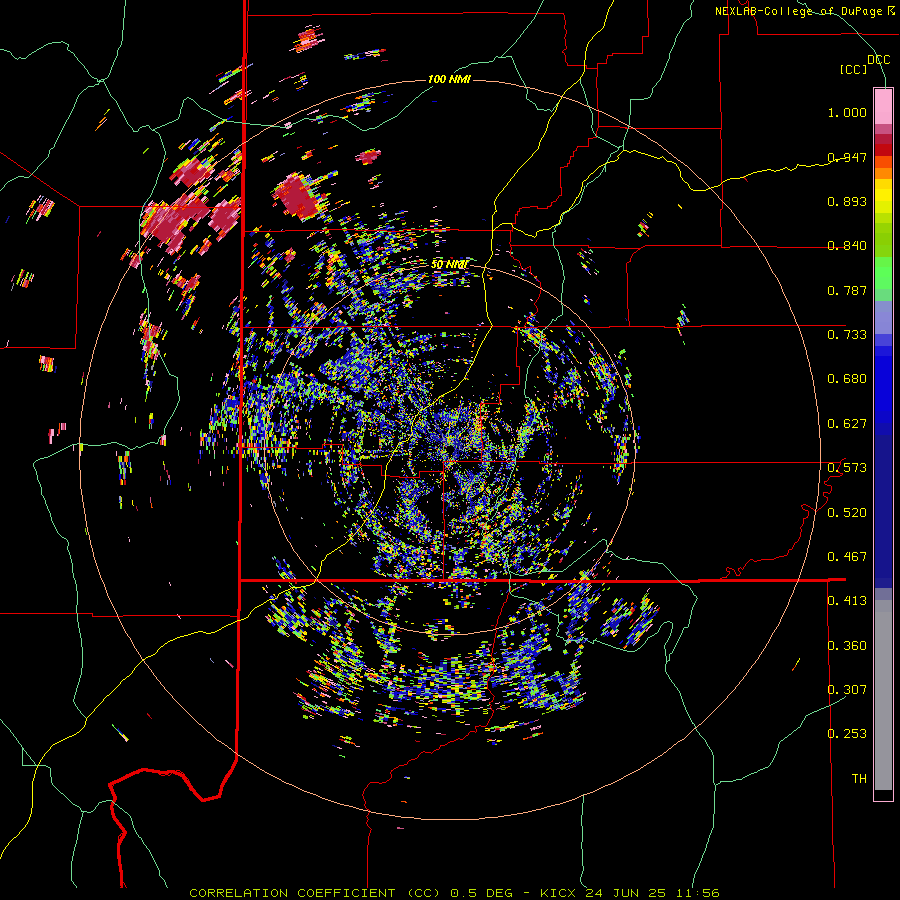Click the 0.520 scale value
This screenshot has height=900, width=900.
click(847, 513)
